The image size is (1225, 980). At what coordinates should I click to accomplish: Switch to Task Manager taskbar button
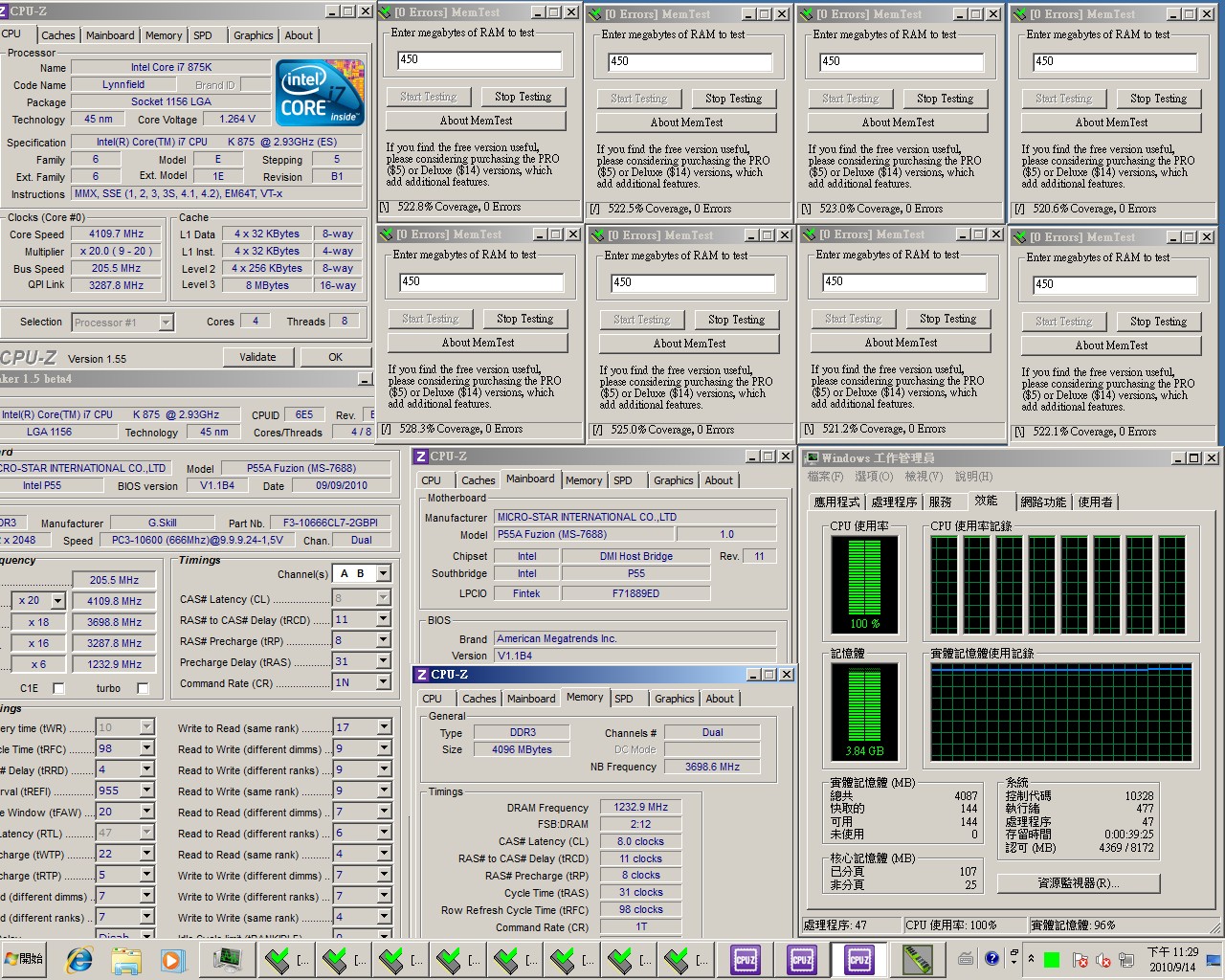click(228, 959)
